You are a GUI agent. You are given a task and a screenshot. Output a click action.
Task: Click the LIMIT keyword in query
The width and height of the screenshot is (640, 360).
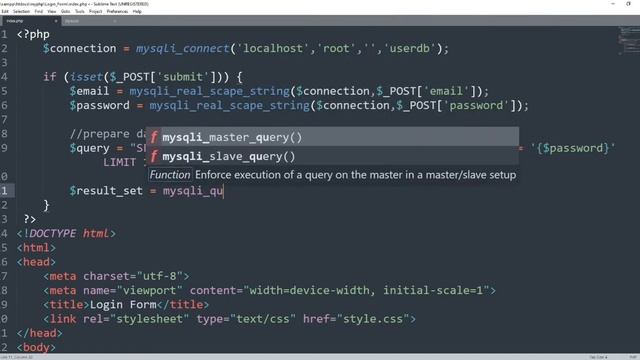119,162
